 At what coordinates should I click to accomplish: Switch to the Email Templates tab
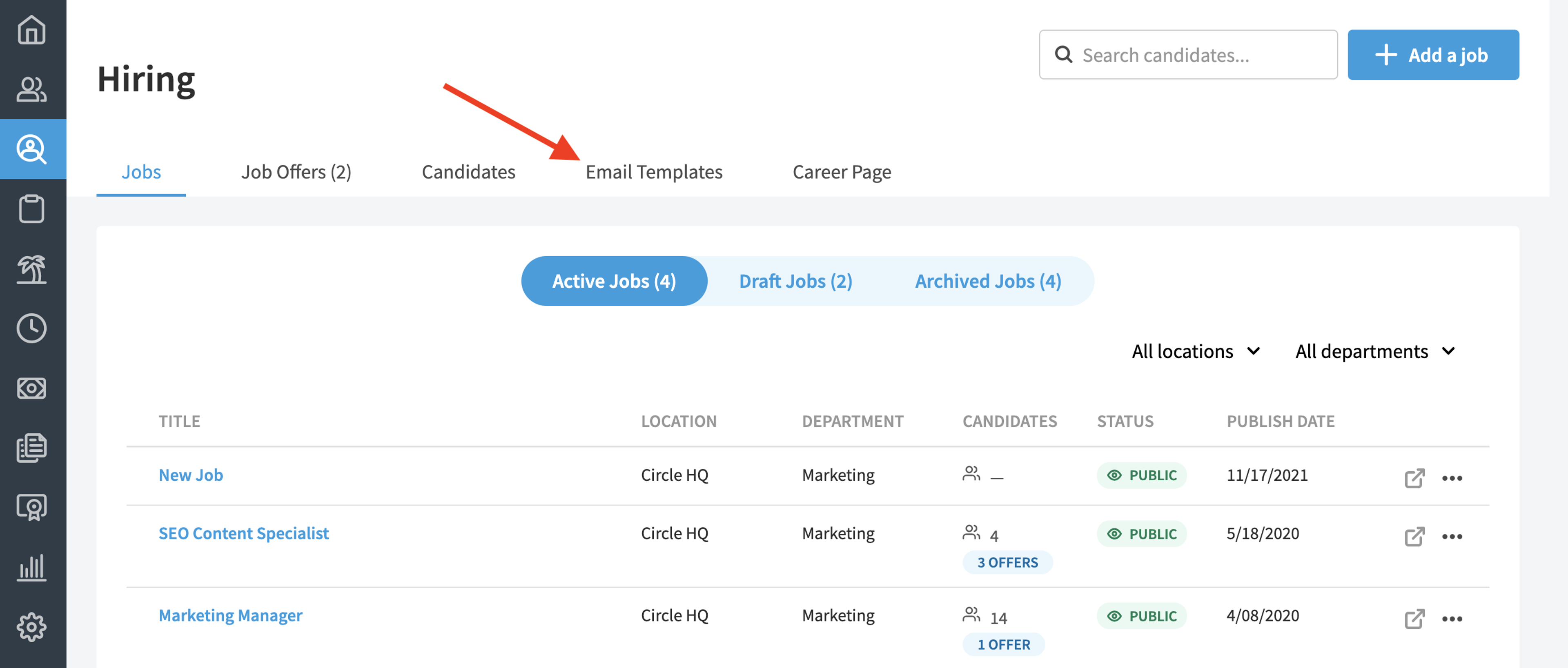coord(654,171)
